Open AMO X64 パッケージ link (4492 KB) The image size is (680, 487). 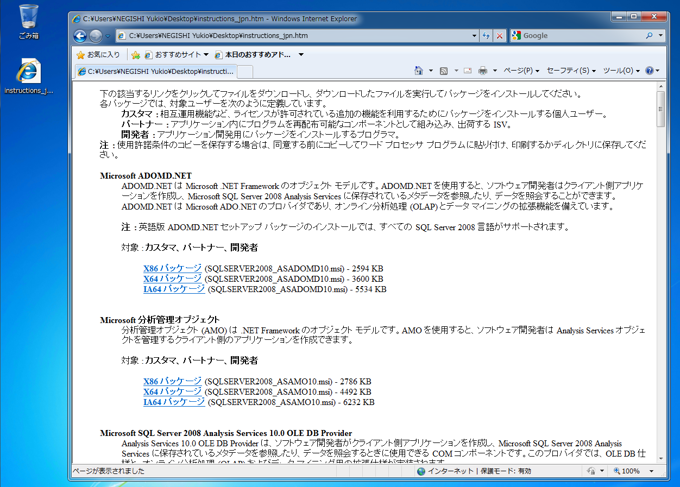[x=172, y=392]
